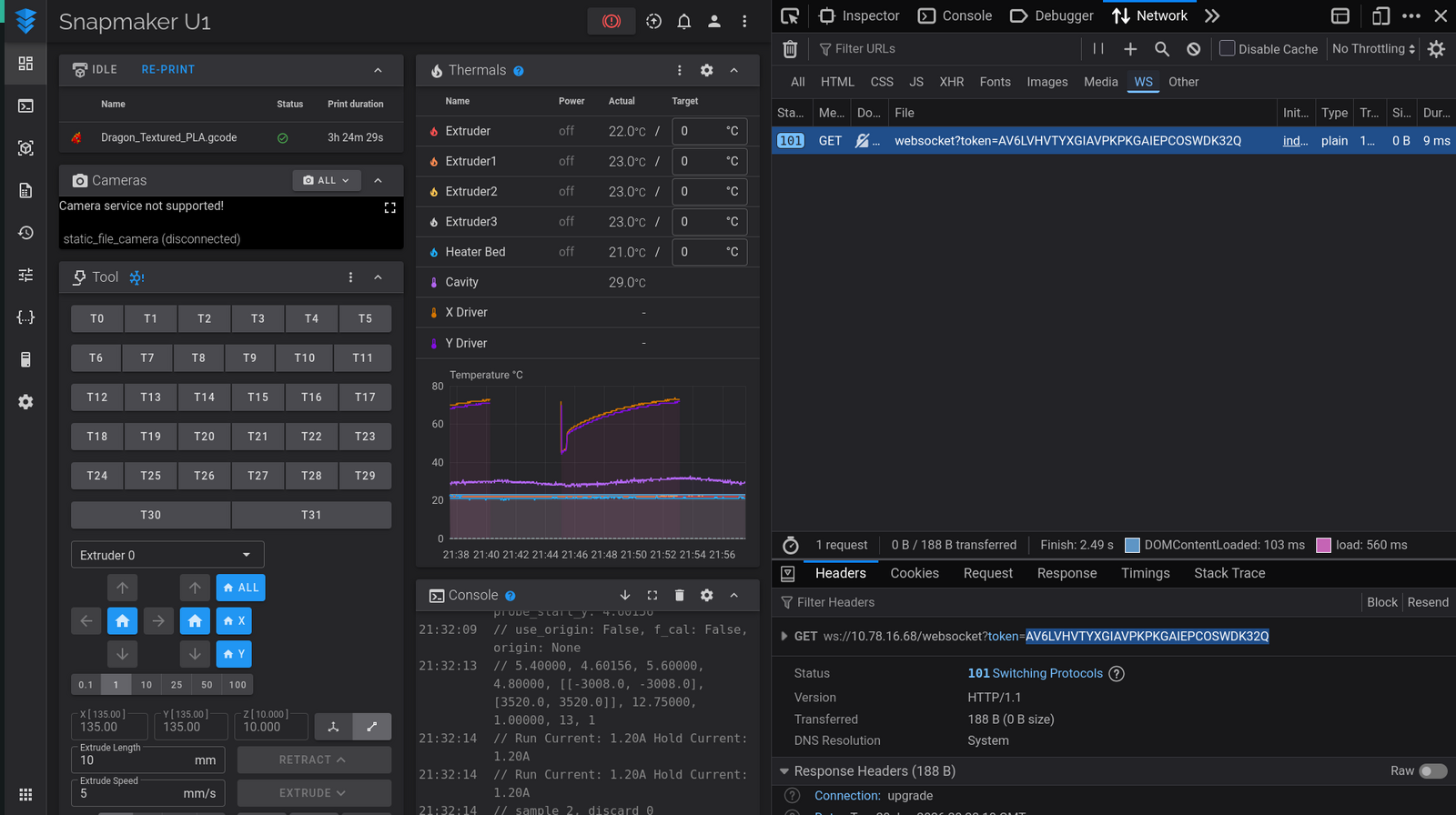Select the 100 move distance
The width and height of the screenshot is (1456, 815).
click(238, 685)
